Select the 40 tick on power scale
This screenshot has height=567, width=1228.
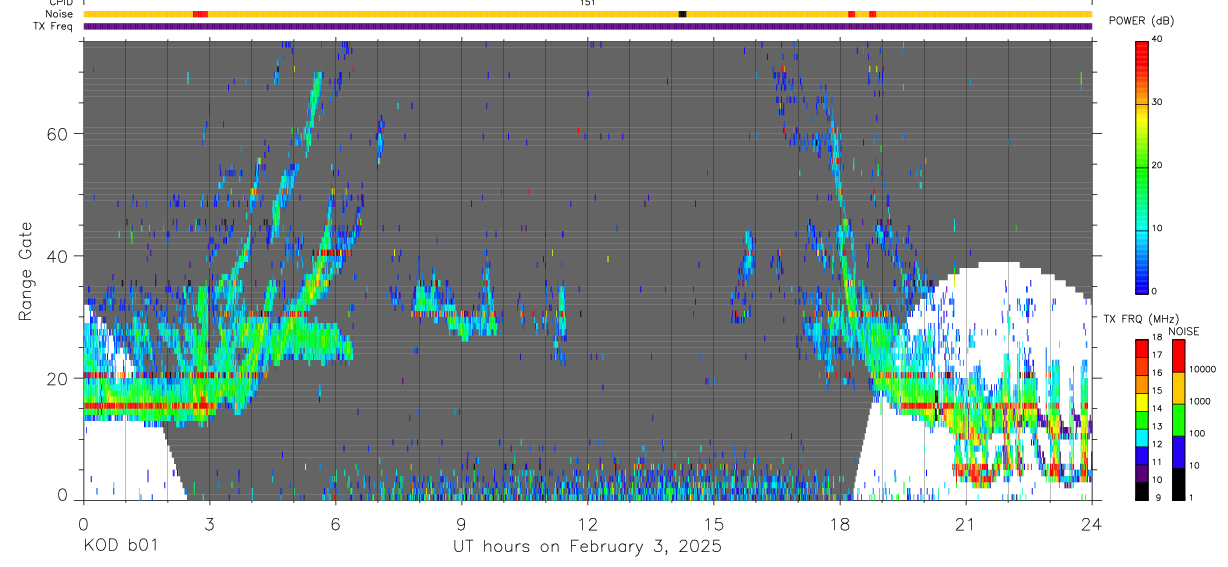[x=1158, y=39]
